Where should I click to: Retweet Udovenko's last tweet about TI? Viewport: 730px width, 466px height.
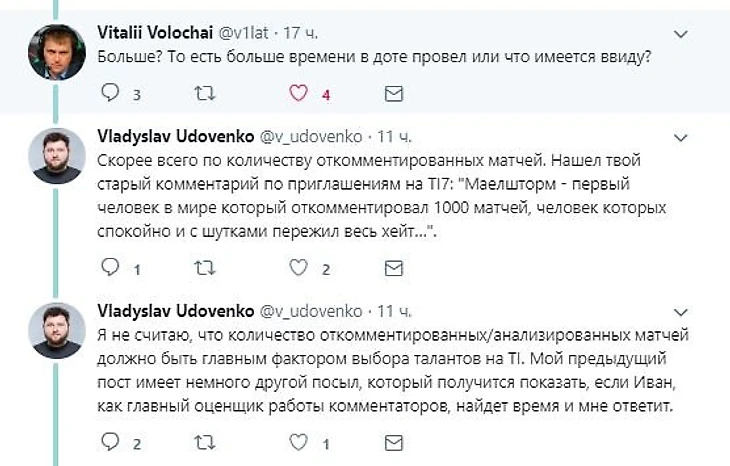pyautogui.click(x=202, y=441)
